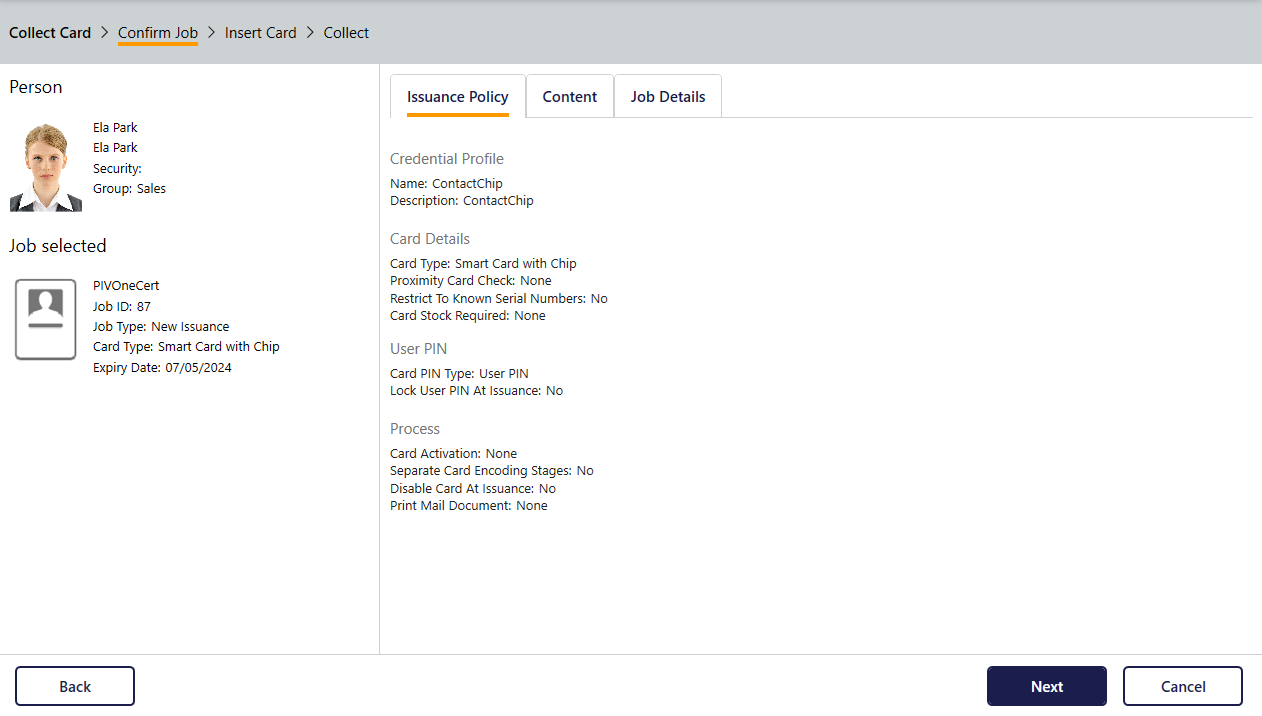Open the Content tab
Image resolution: width=1262 pixels, height=716 pixels.
coord(570,97)
